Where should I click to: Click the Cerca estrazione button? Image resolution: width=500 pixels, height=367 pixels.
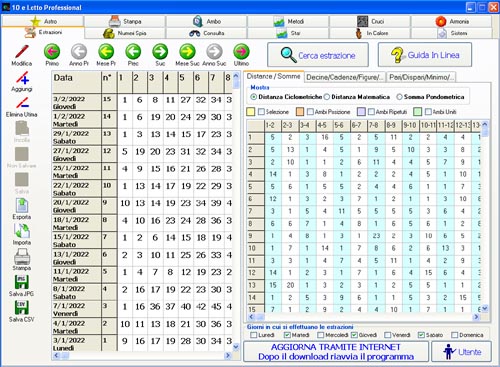[x=318, y=55]
